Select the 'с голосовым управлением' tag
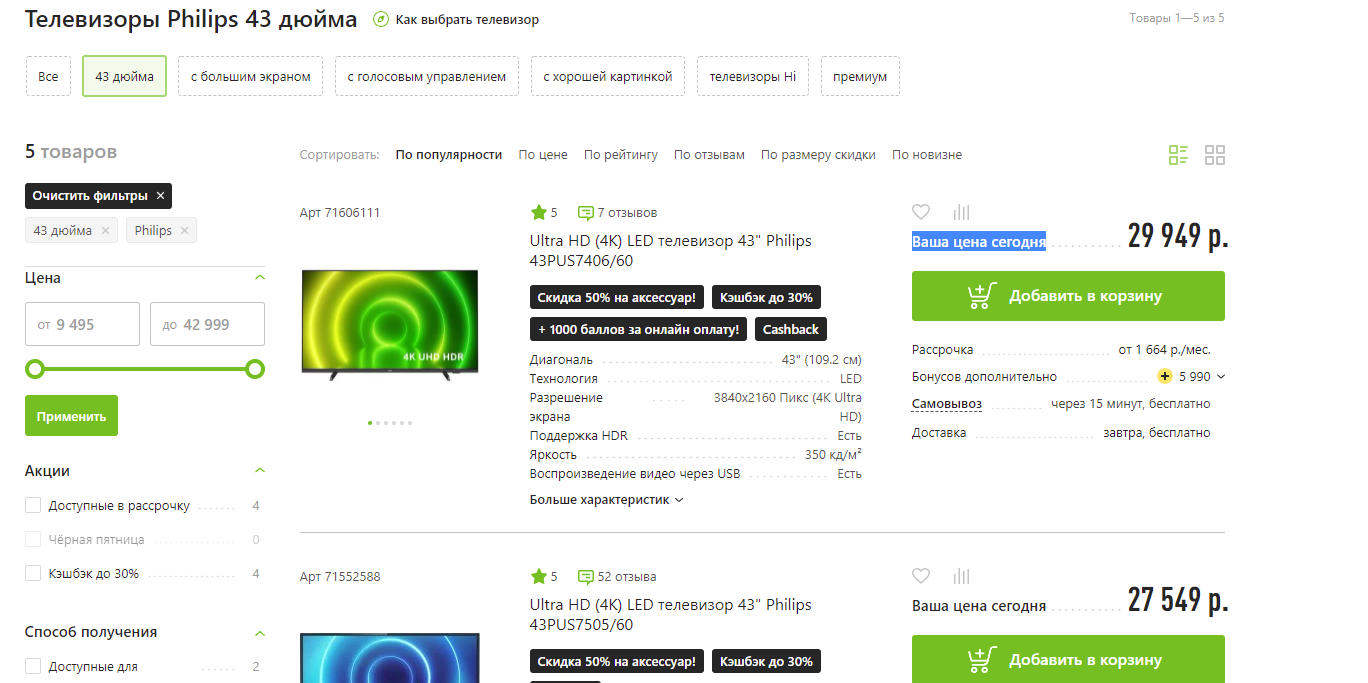 (x=427, y=76)
